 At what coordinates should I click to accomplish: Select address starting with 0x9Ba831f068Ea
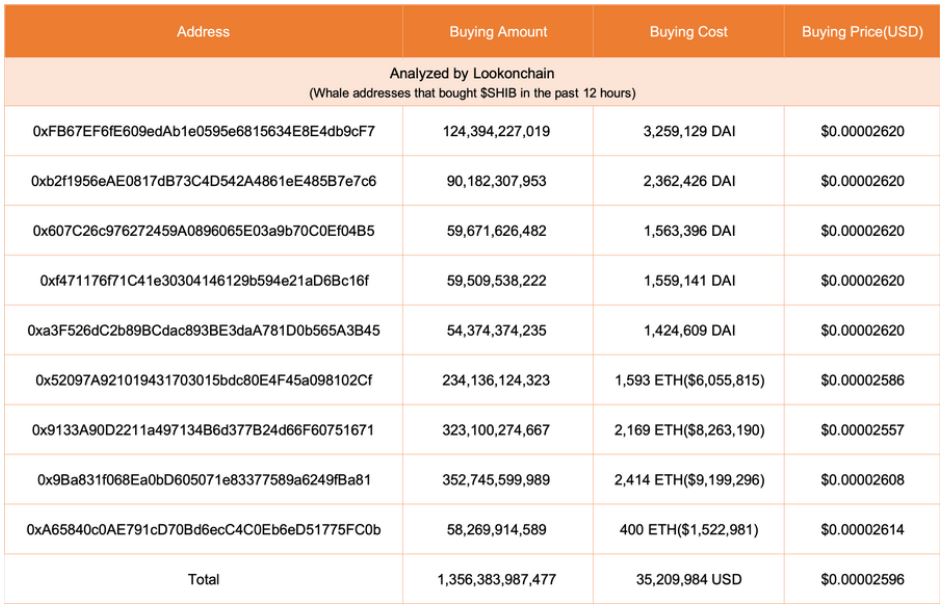point(204,480)
